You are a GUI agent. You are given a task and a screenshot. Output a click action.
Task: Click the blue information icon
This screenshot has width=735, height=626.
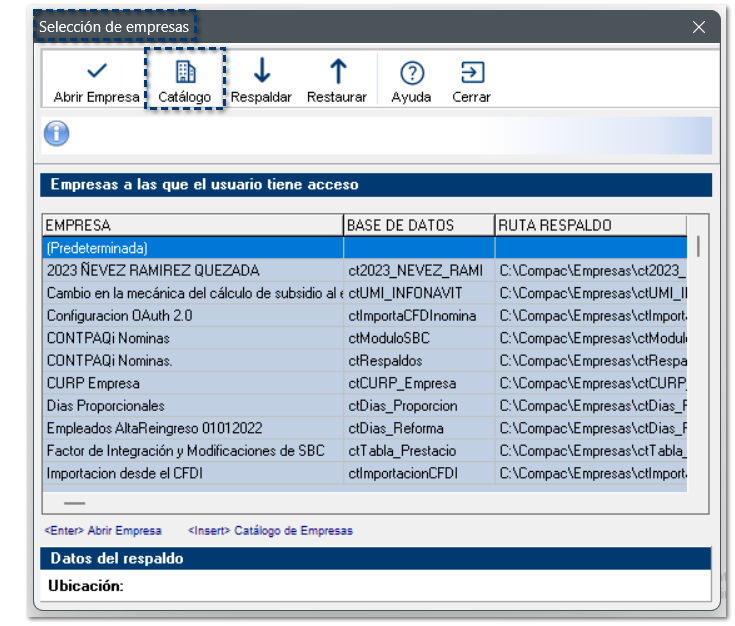point(57,133)
